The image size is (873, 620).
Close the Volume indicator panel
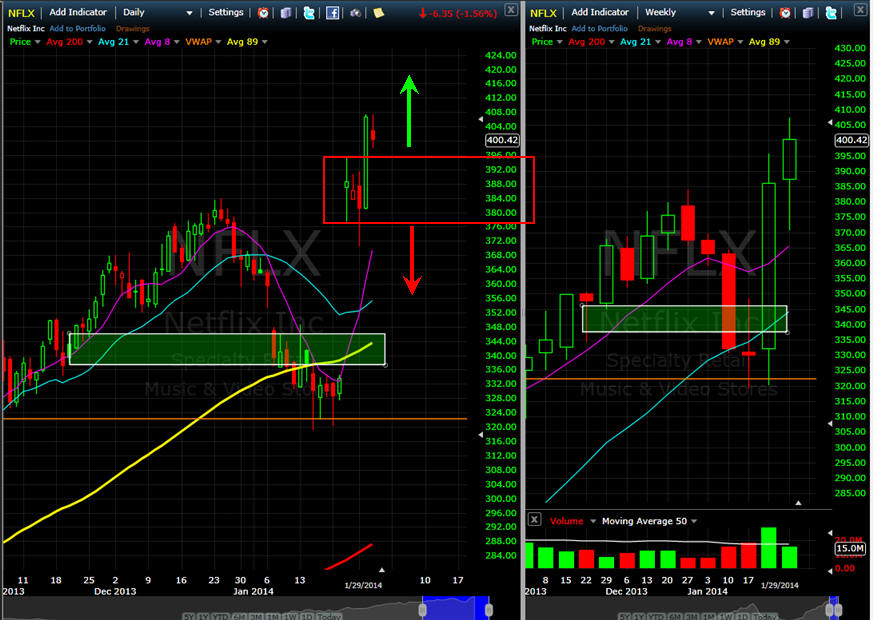[534, 520]
